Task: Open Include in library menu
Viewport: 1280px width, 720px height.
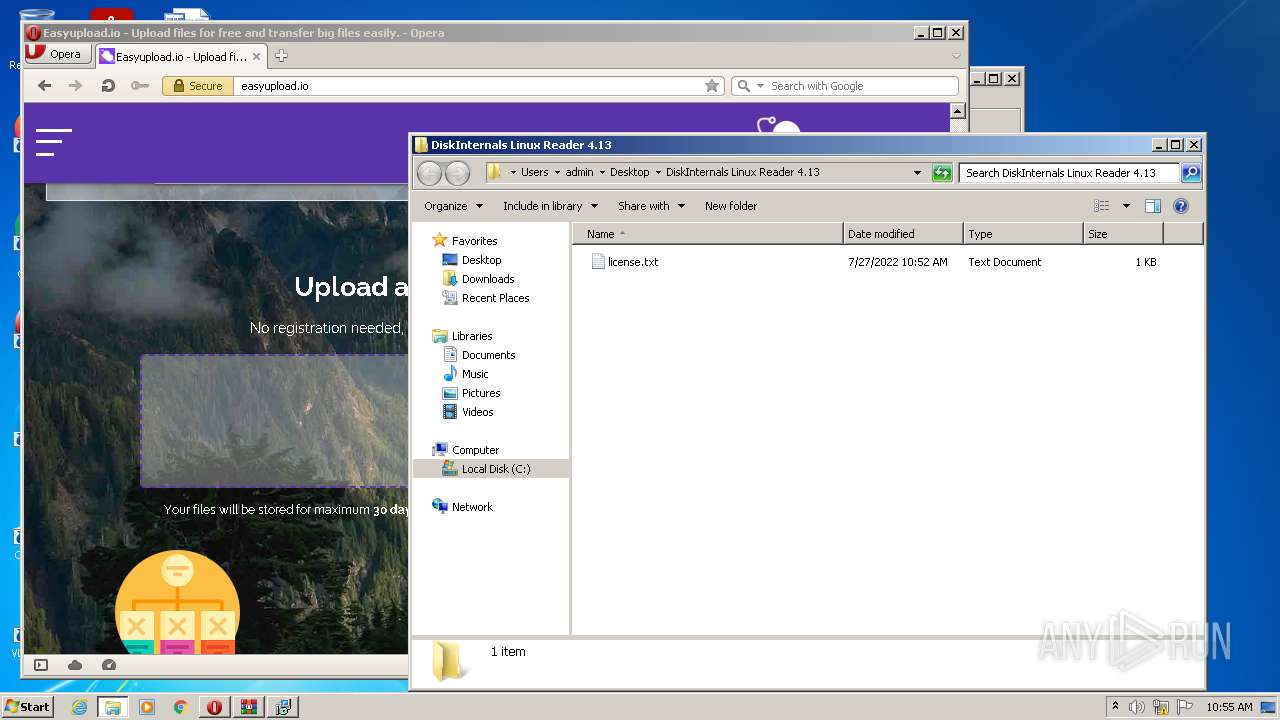Action: (x=550, y=206)
